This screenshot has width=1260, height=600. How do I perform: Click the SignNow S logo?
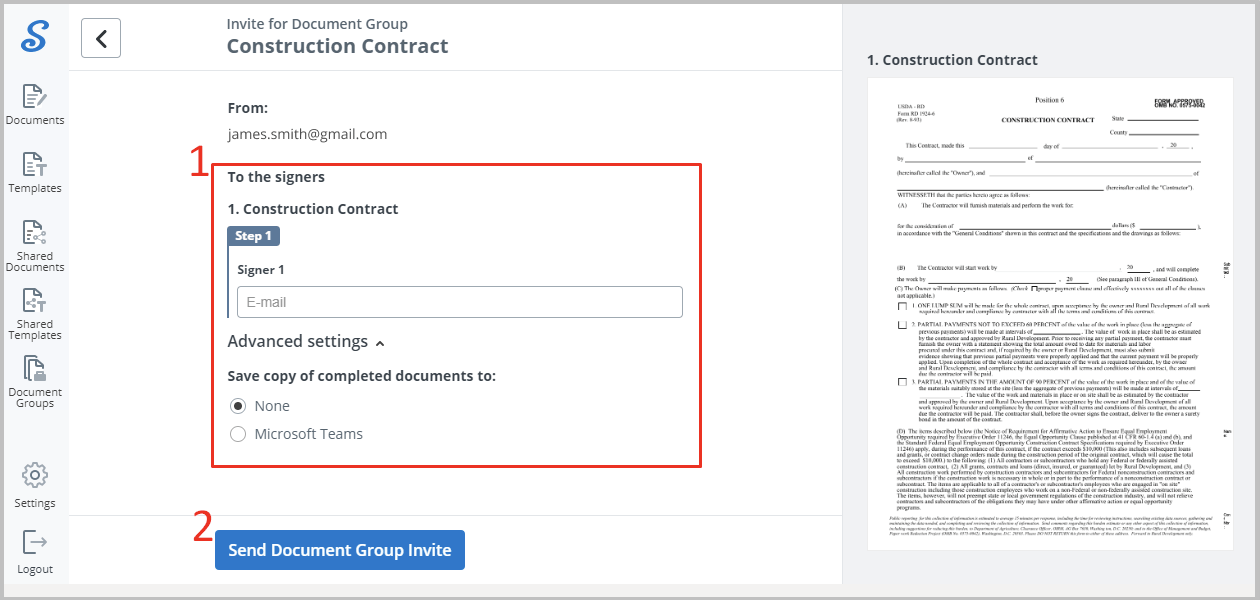[34, 36]
